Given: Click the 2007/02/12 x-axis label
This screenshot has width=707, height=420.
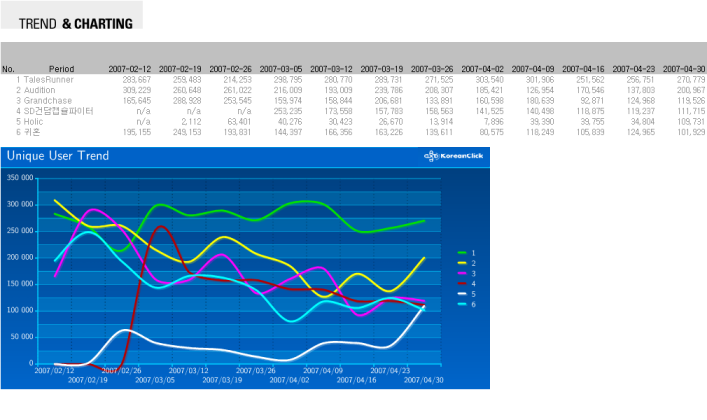Looking at the screenshot, I should pos(54,371).
